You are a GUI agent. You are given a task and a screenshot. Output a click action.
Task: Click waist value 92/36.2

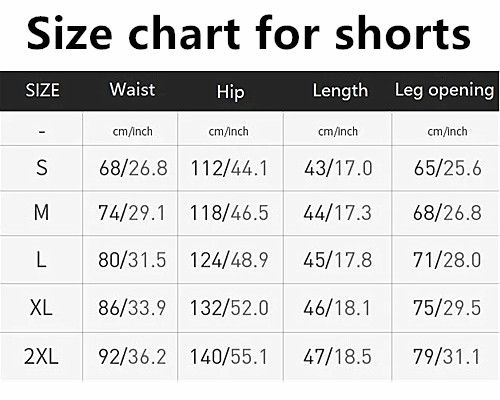tap(132, 356)
